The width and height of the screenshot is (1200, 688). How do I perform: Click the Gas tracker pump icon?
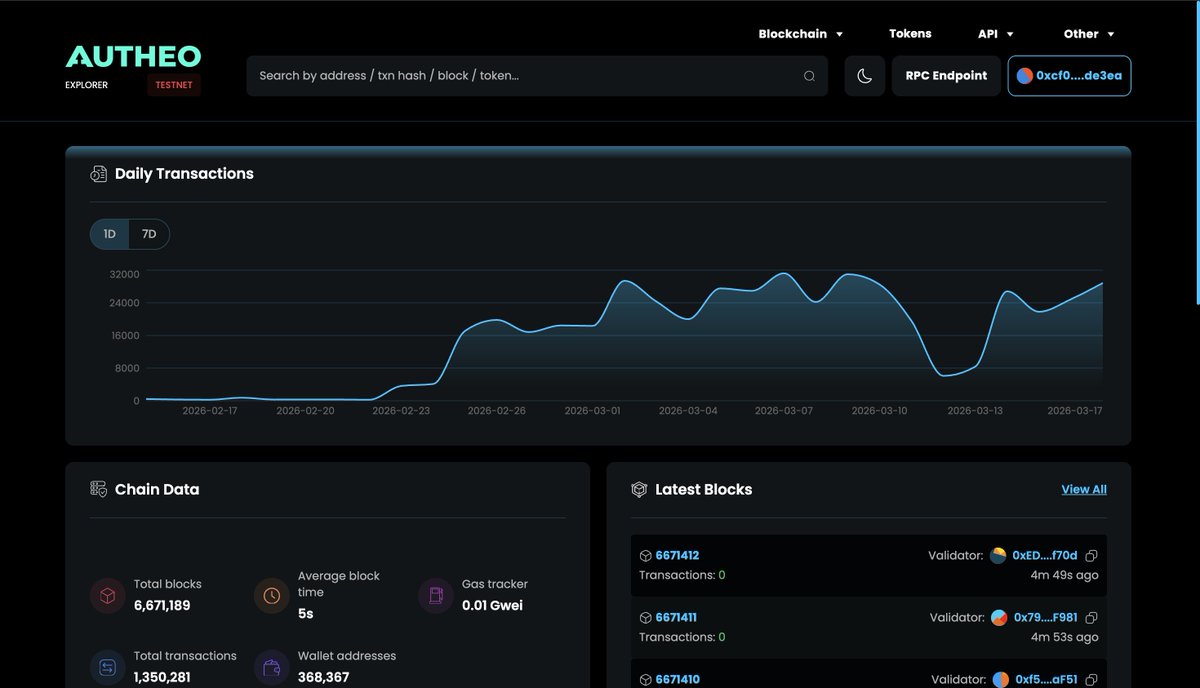pos(436,595)
